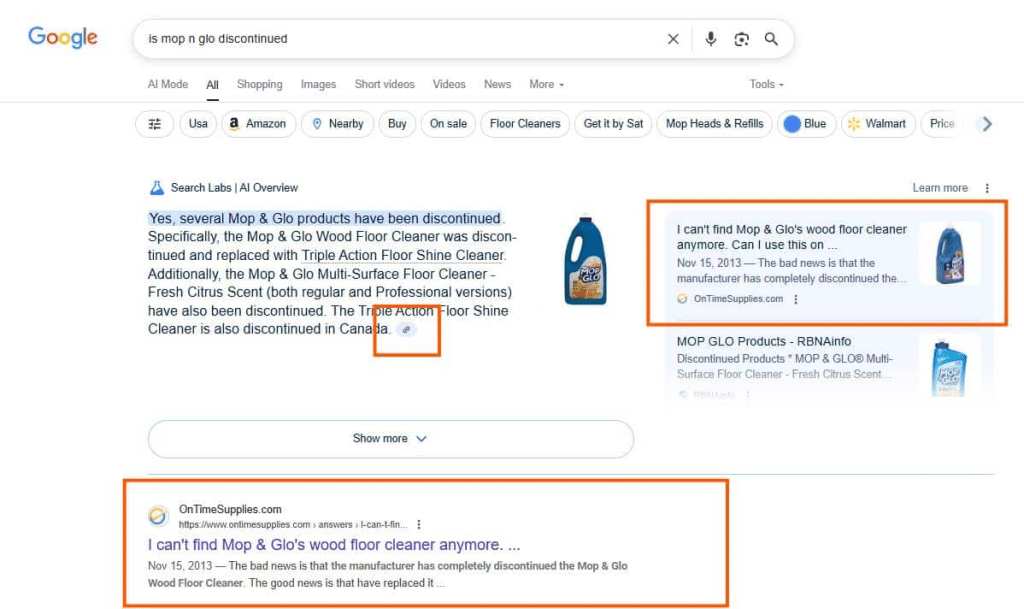Open thumbnail of OnTimeSupplies source card
The image size is (1024, 609).
click(950, 253)
